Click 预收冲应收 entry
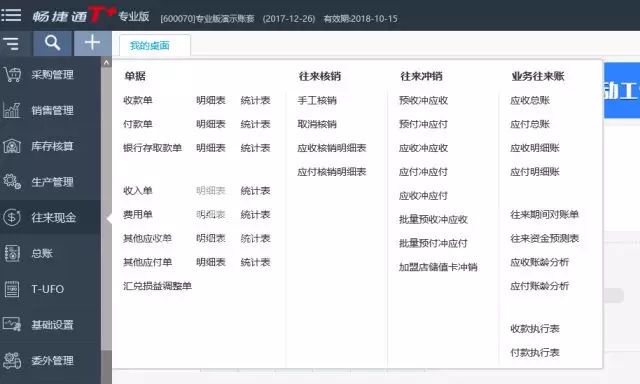640x384 pixels. click(x=423, y=100)
